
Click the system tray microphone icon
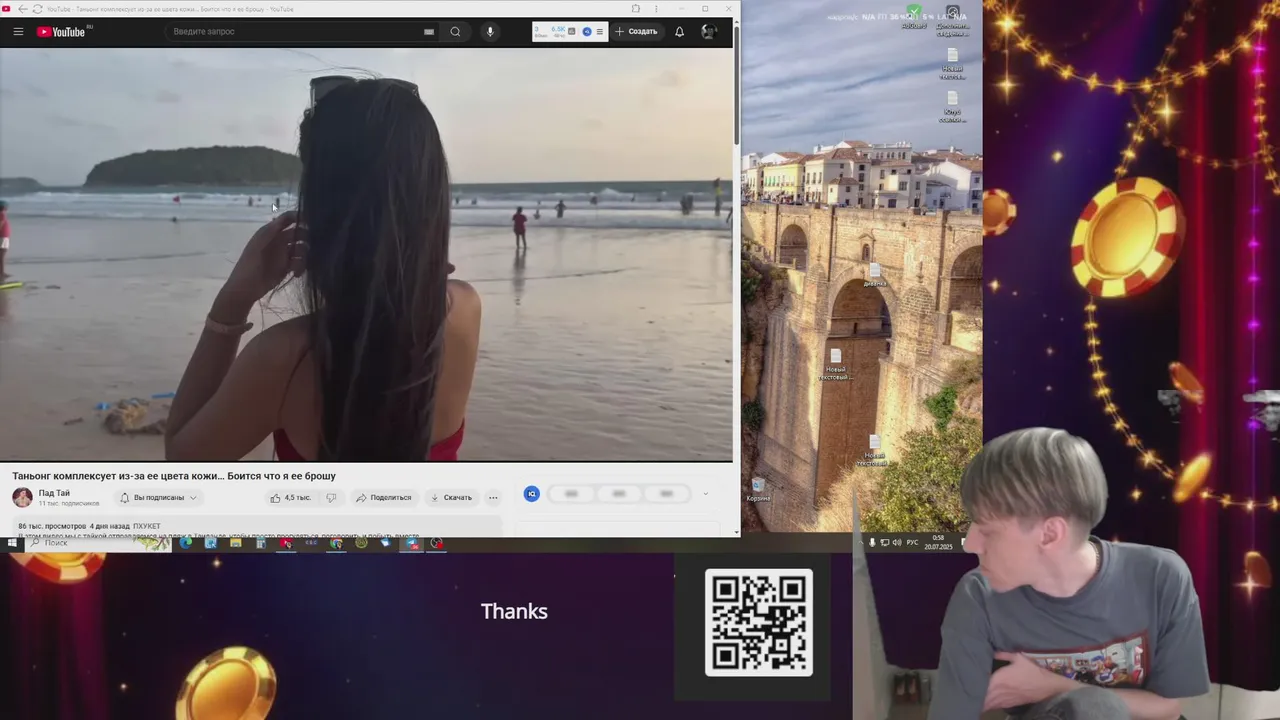coord(872,543)
